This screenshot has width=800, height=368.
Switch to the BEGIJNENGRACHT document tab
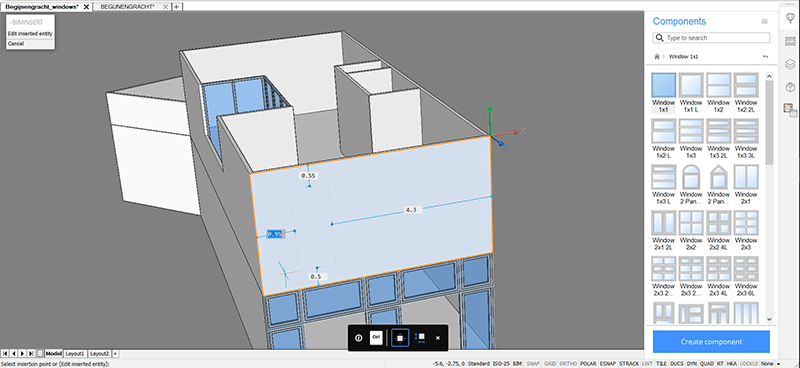tap(128, 6)
